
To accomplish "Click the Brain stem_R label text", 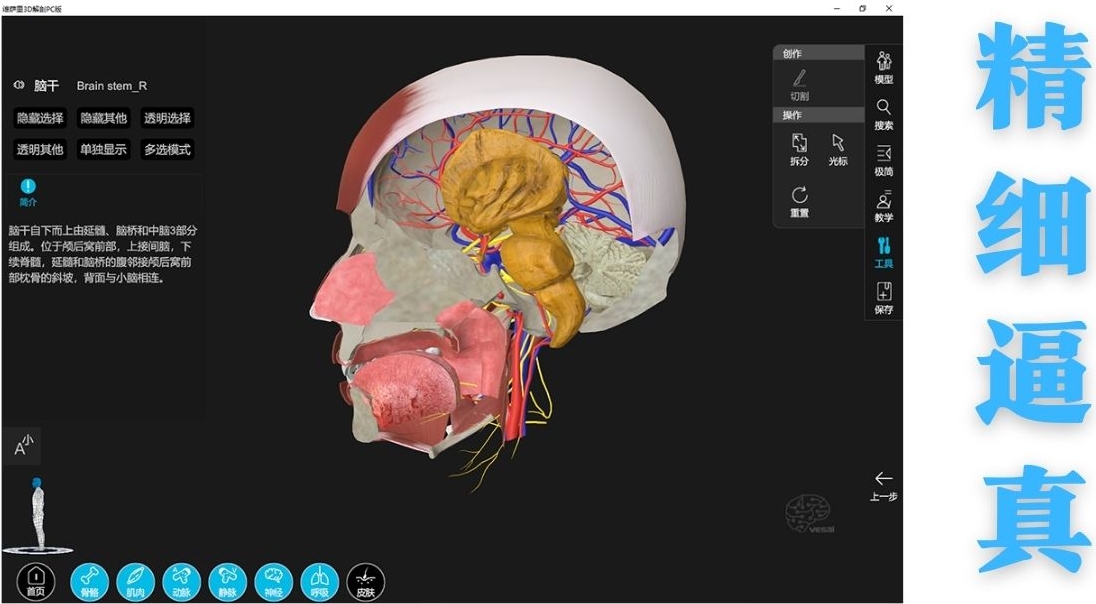I will [112, 86].
